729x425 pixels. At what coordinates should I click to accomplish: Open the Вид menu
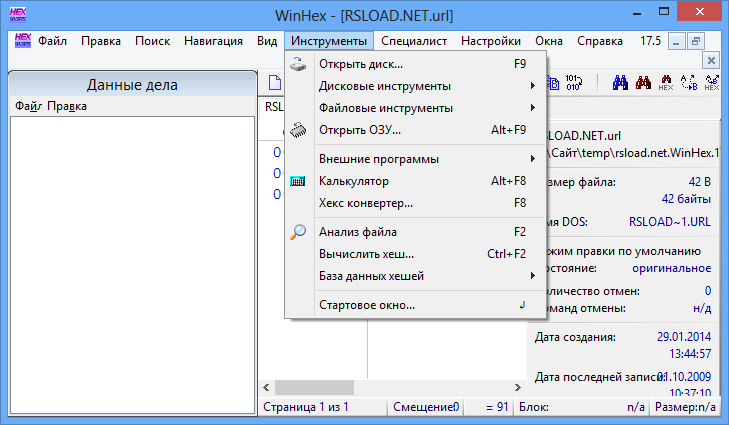click(x=267, y=41)
